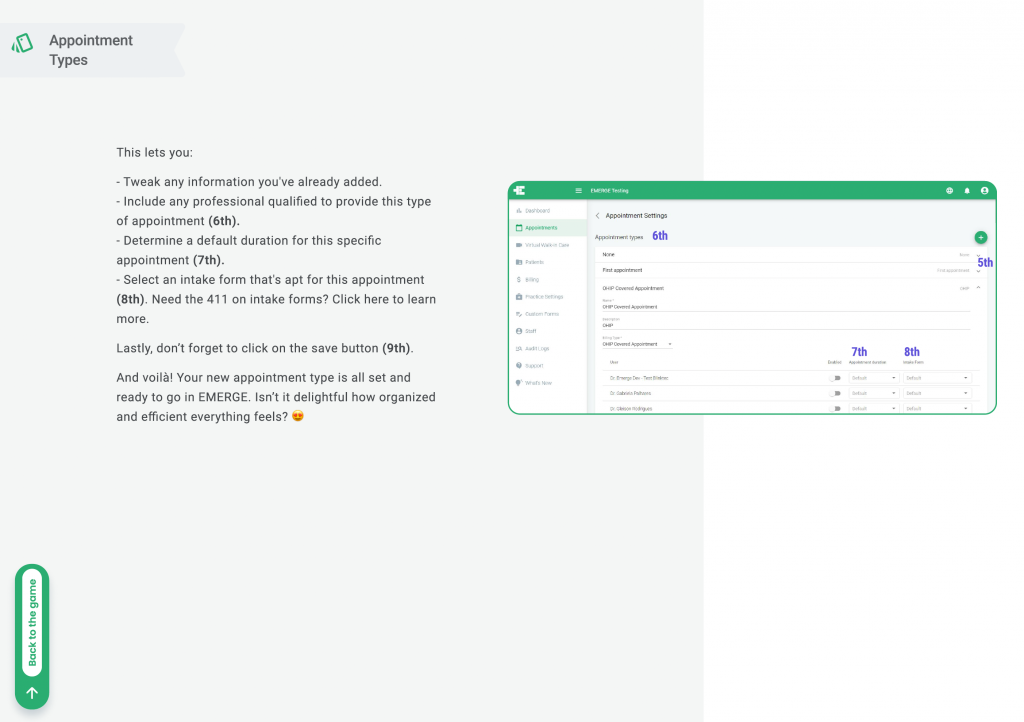Screen dimensions: 1024x722
Task: Open Practice Settings in the sidebar
Action: pyautogui.click(x=518, y=297)
